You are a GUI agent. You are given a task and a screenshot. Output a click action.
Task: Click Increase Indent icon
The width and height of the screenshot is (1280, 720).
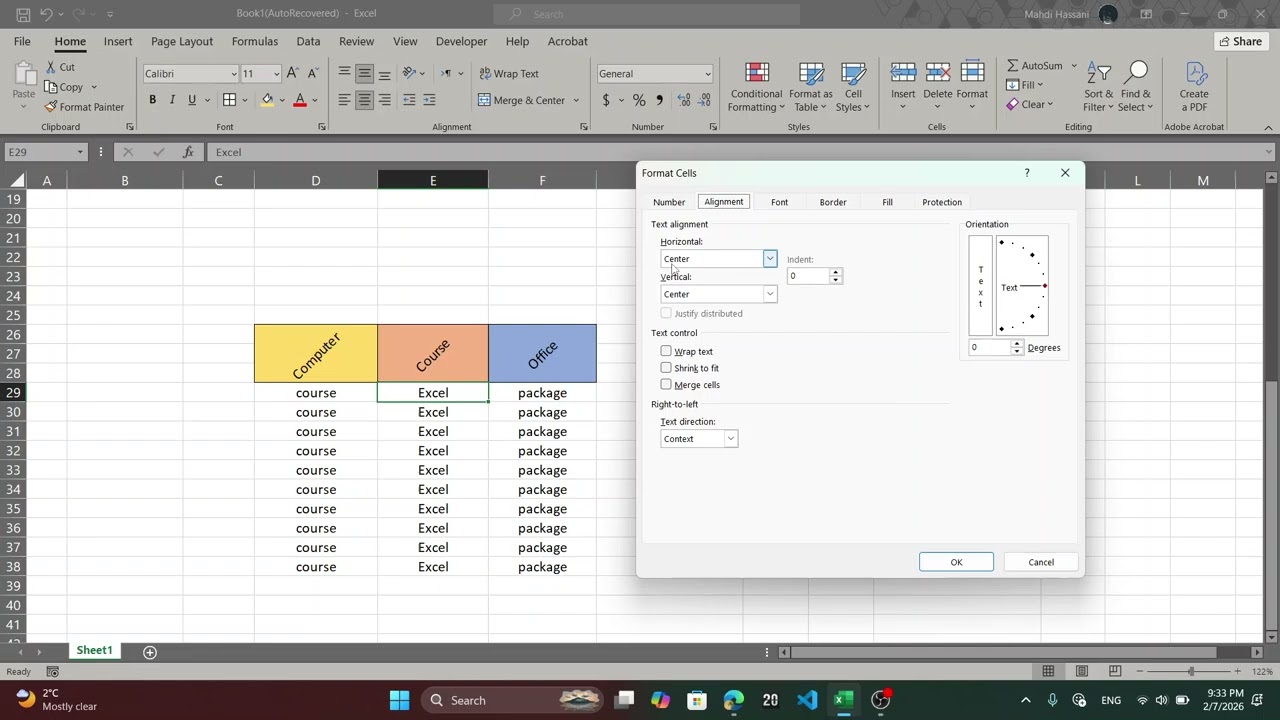pos(429,100)
